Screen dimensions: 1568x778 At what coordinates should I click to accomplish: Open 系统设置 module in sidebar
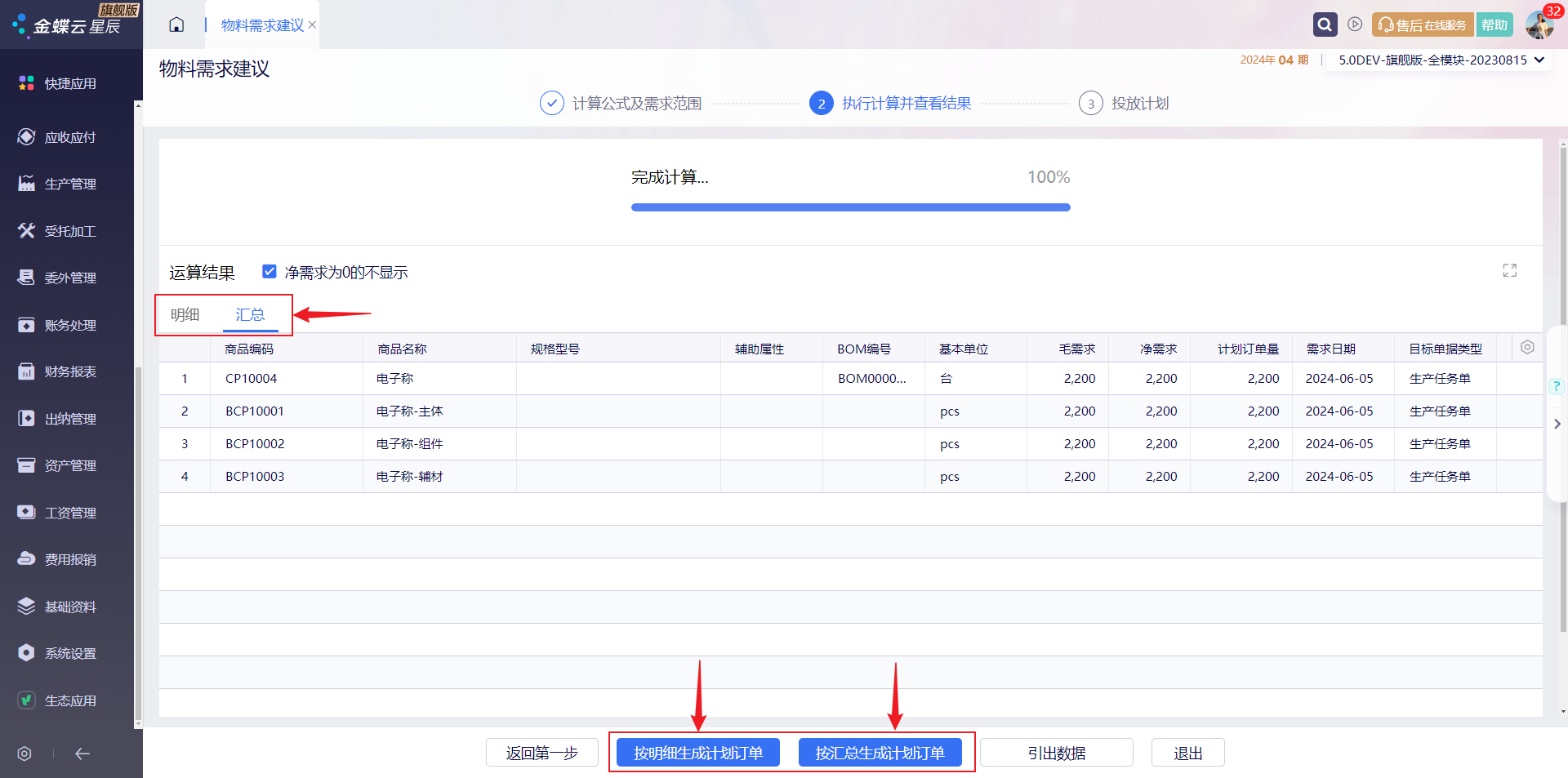click(57, 653)
